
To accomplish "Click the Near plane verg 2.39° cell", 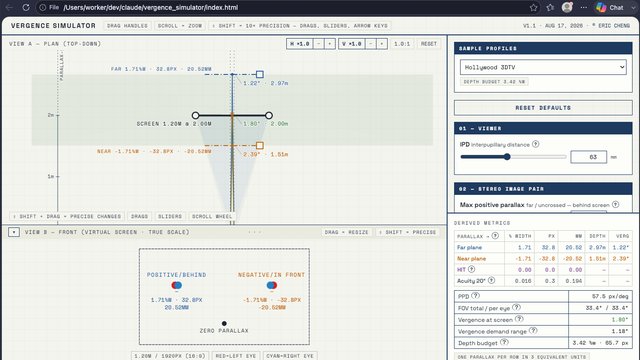I will click(620, 258).
